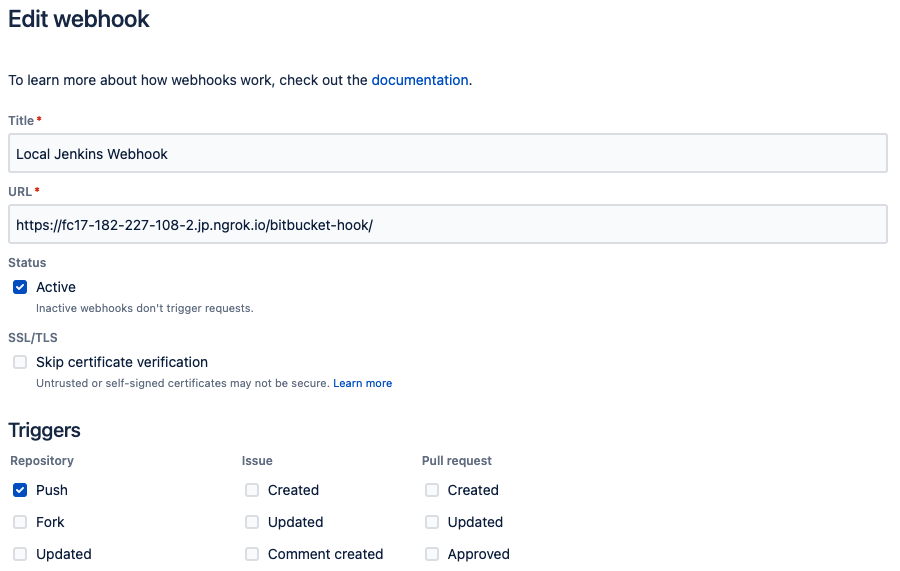Image resolution: width=900 pixels, height=571 pixels.
Task: Uncheck the Active status checkbox
Action: point(20,287)
